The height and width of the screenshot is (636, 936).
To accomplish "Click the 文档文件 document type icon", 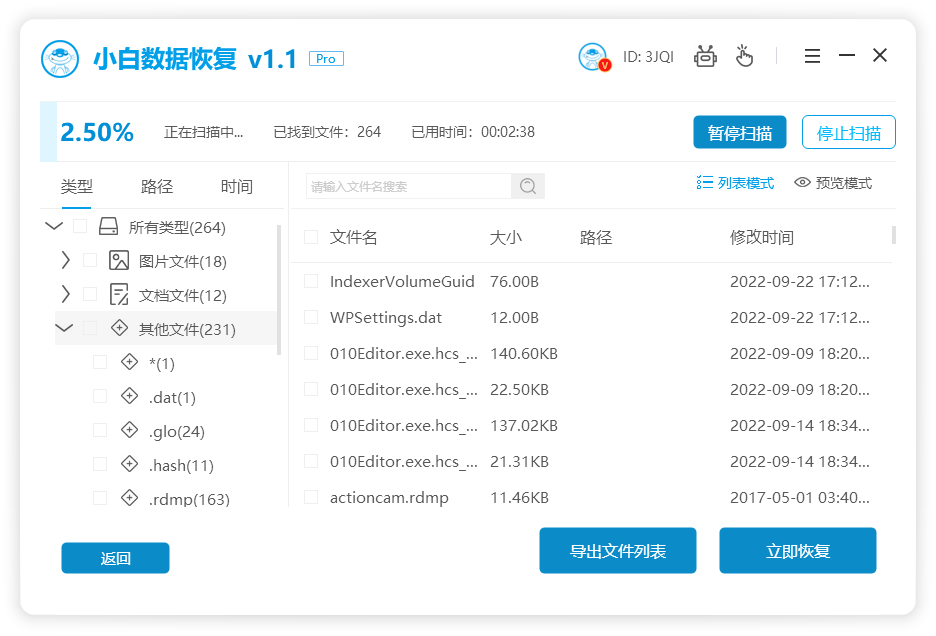I will (x=119, y=295).
